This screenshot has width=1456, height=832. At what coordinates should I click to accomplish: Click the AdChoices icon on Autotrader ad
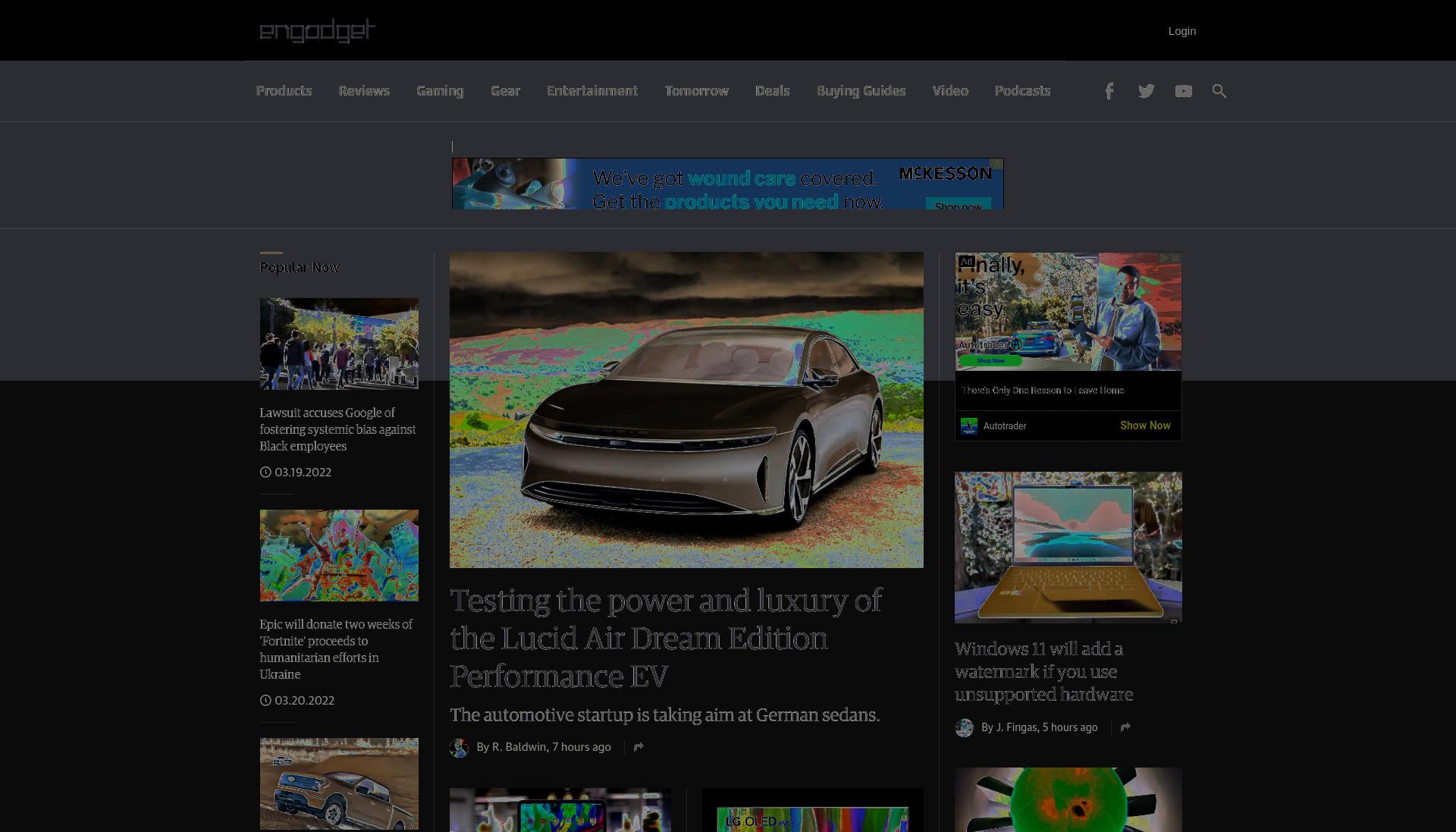pyautogui.click(x=1163, y=259)
